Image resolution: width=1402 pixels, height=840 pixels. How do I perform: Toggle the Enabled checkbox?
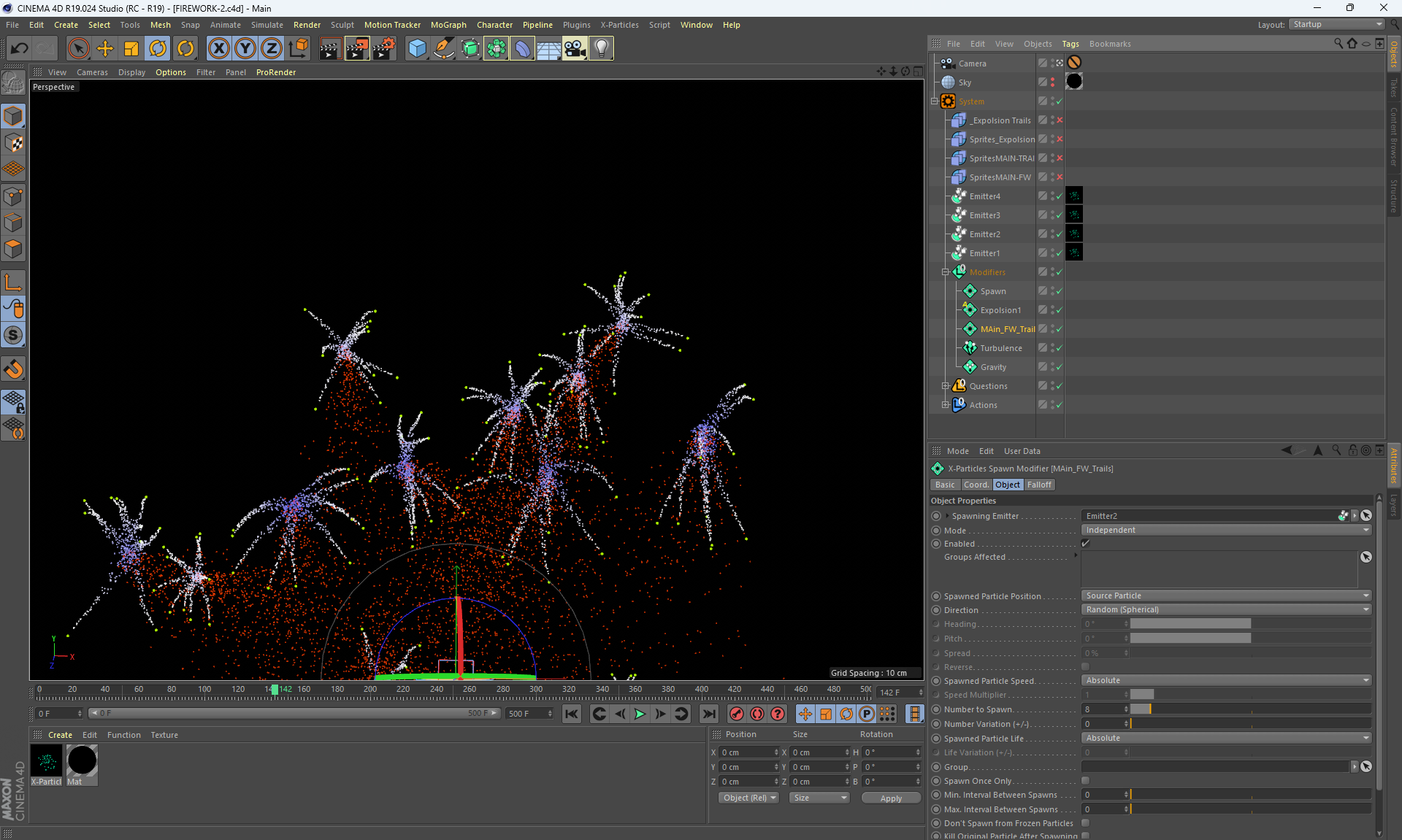(x=1086, y=544)
